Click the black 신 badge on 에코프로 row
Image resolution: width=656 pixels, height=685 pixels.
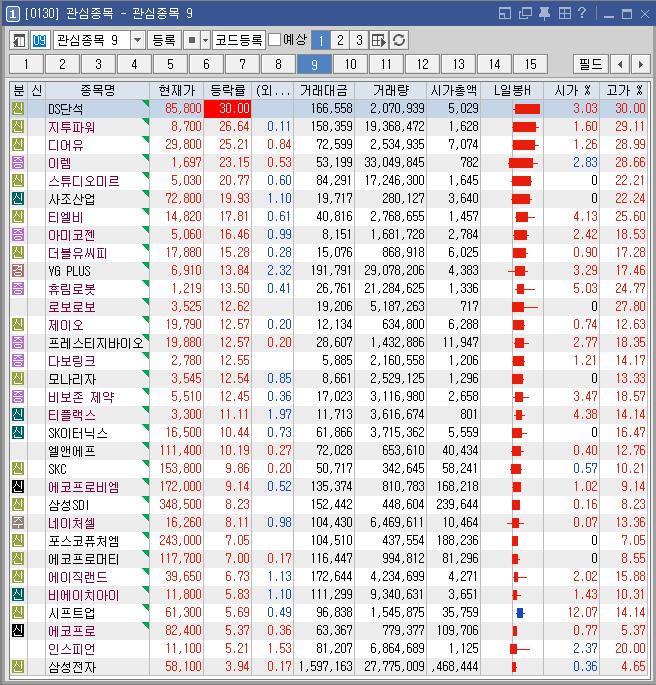(x=18, y=630)
